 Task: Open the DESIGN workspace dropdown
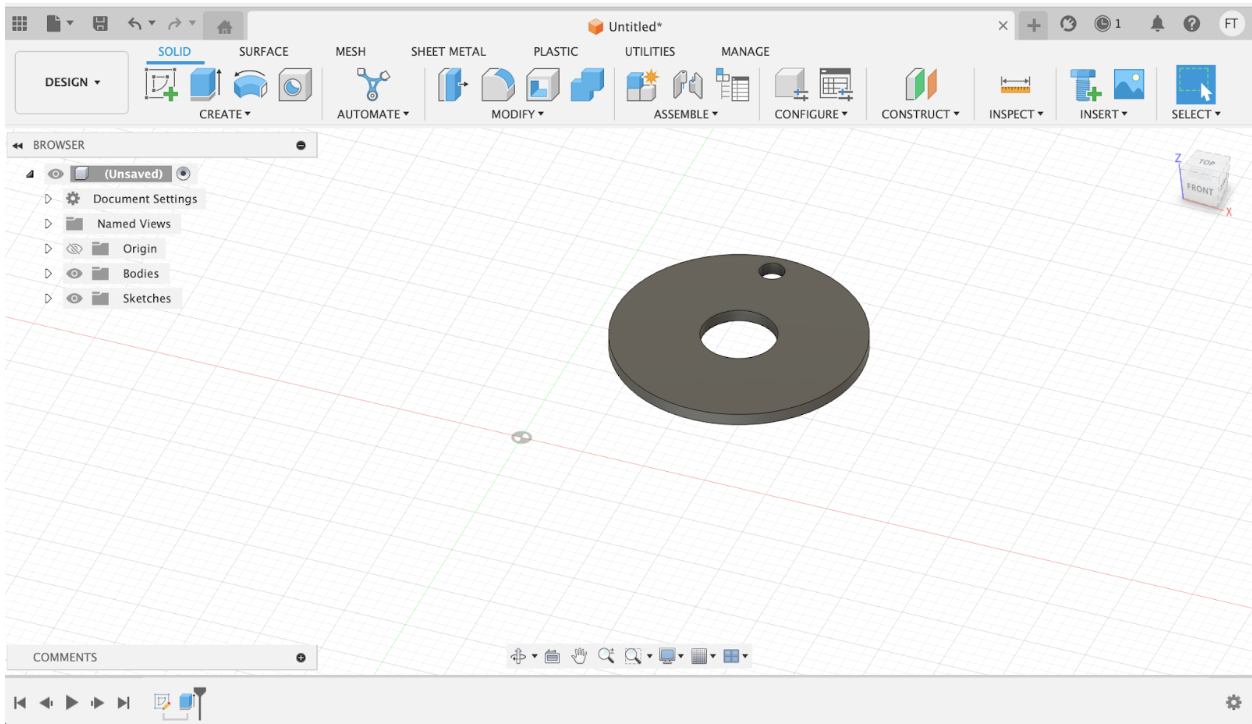click(72, 82)
